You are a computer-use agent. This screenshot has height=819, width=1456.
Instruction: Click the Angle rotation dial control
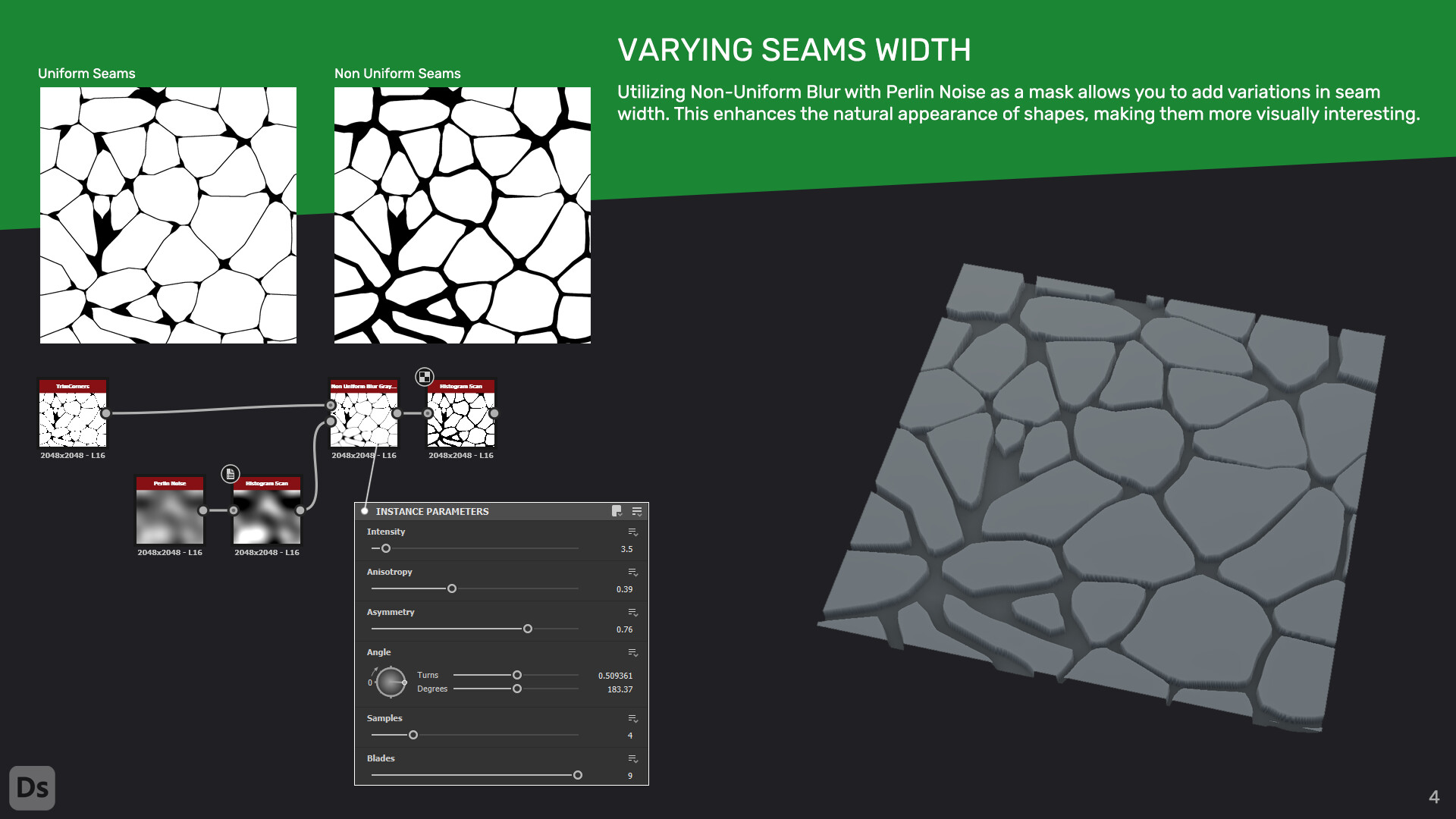coord(391,681)
